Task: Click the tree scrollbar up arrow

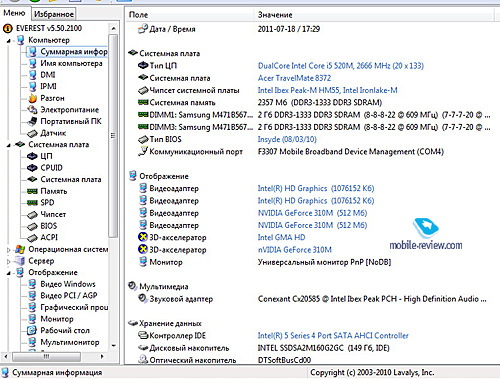Action: coord(114,29)
